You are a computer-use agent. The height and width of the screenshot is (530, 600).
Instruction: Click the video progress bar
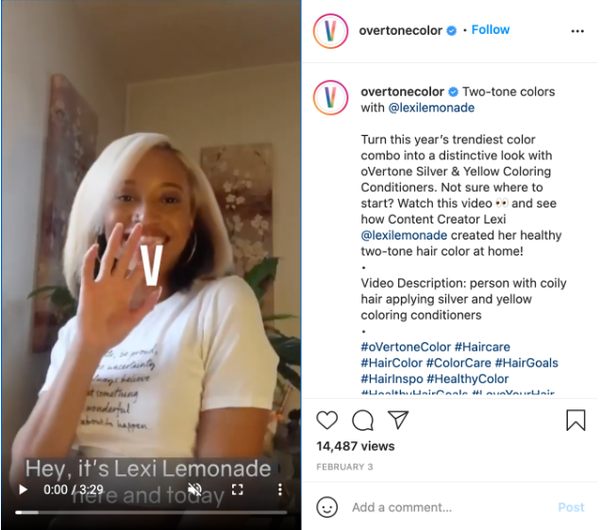point(151,512)
